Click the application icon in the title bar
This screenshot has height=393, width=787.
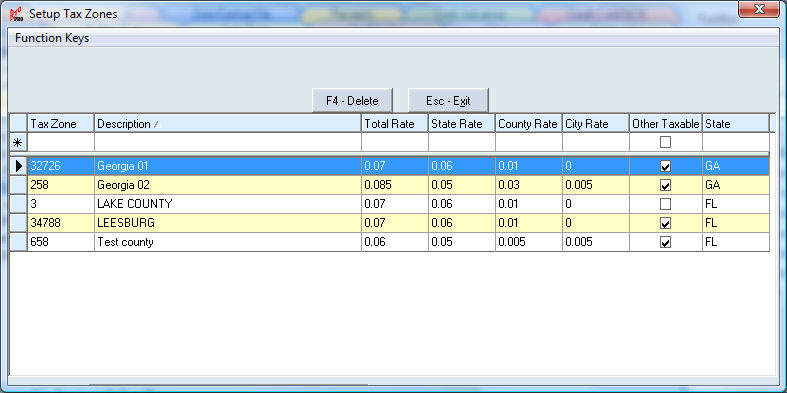click(x=17, y=14)
